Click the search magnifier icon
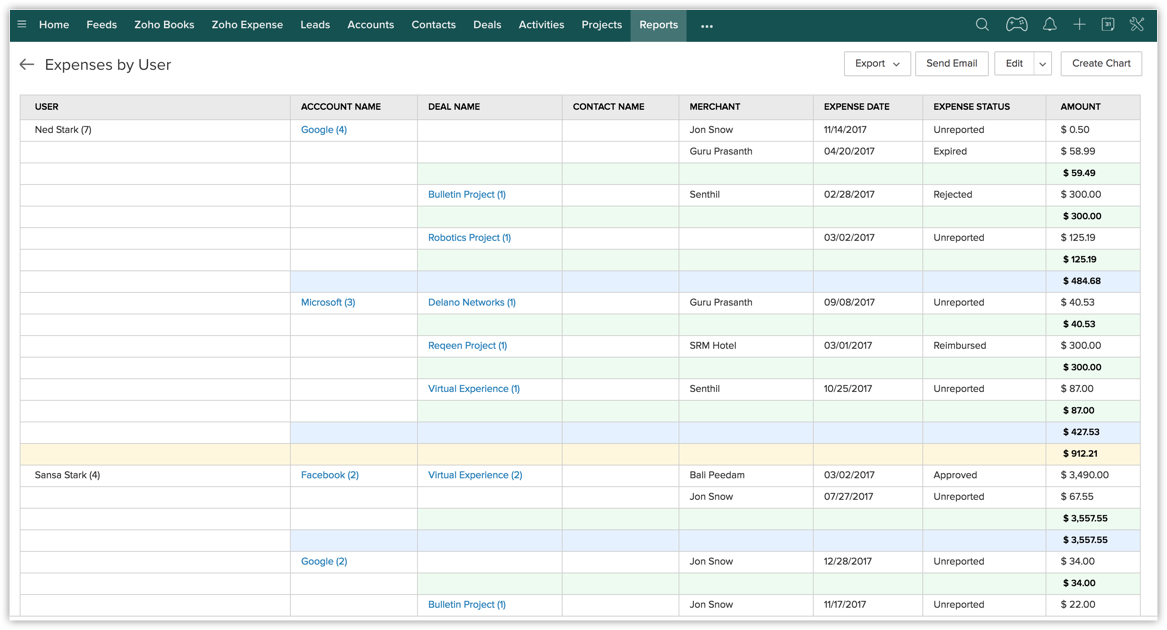 tap(982, 25)
